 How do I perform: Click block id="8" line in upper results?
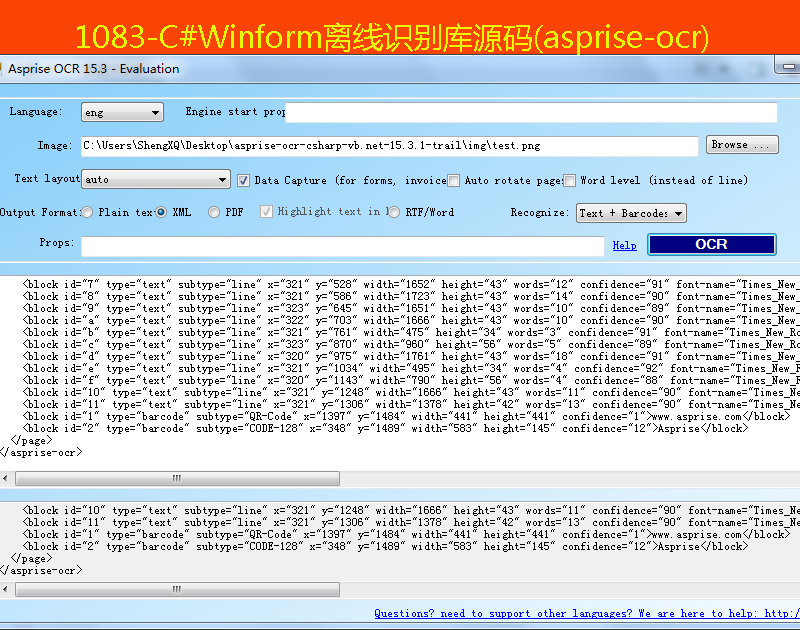(x=411, y=297)
